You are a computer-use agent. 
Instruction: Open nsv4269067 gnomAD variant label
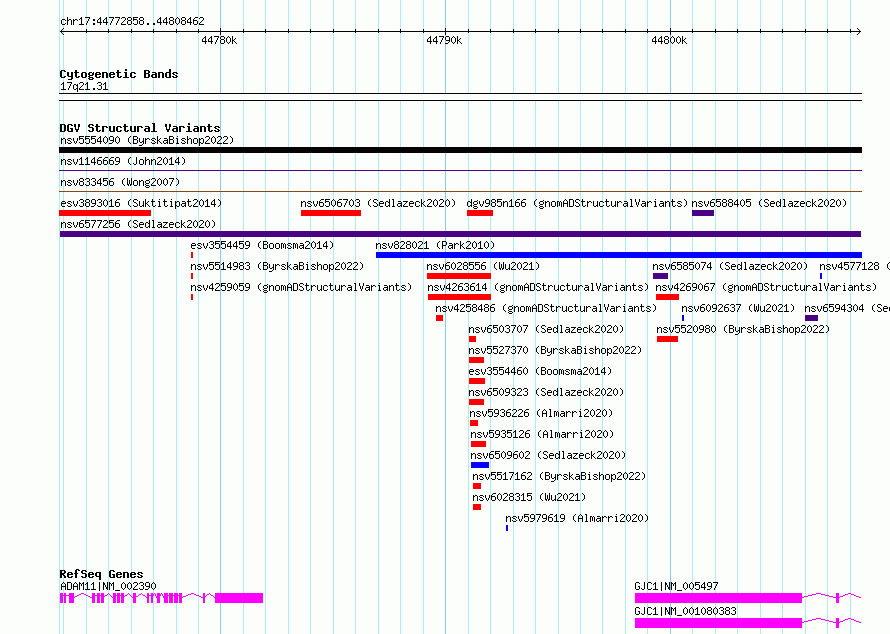pyautogui.click(x=766, y=287)
